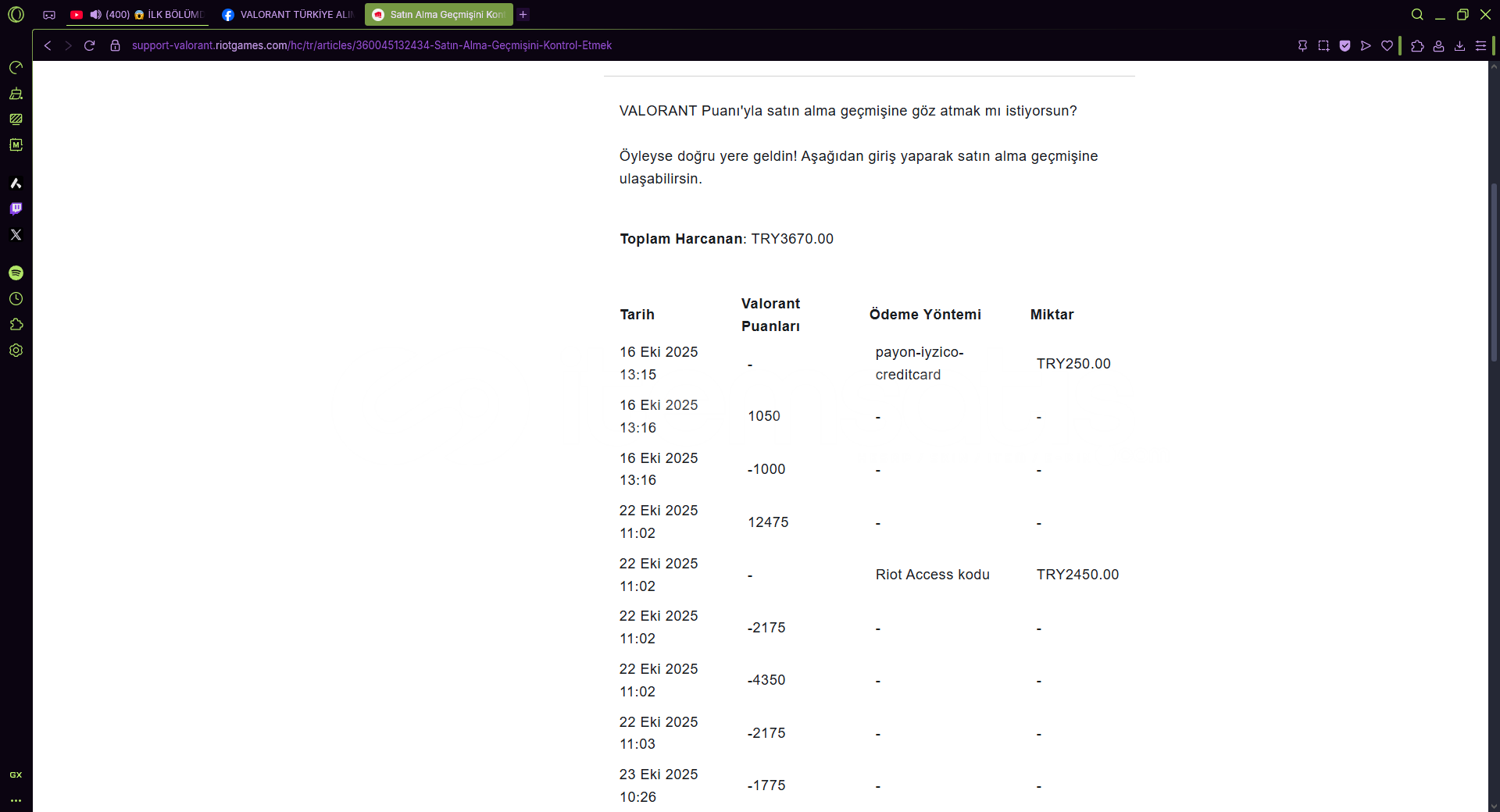Open extensions puzzle icon in sidebar
Viewport: 1500px width, 812px height.
(16, 325)
